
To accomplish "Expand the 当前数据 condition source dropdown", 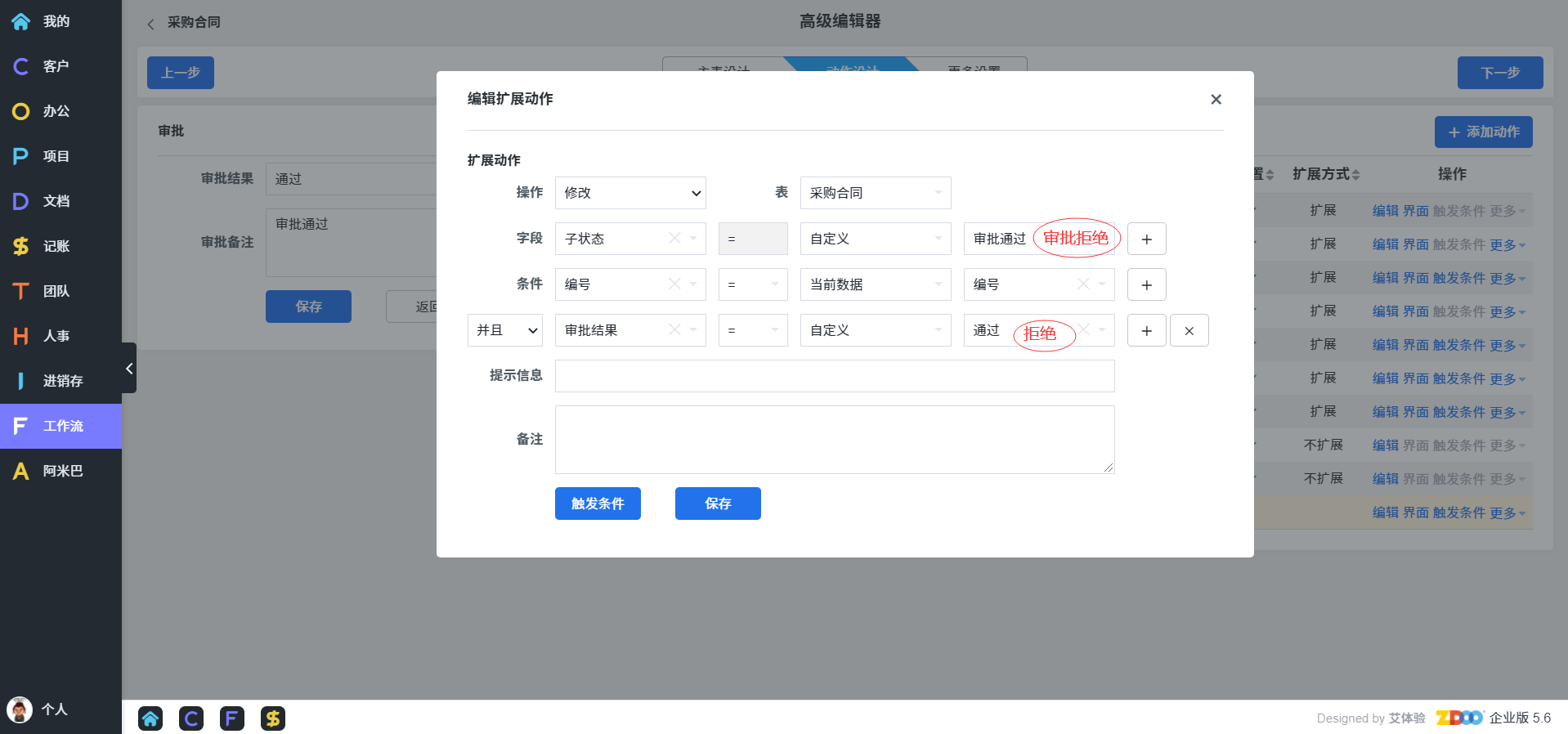I will click(875, 284).
